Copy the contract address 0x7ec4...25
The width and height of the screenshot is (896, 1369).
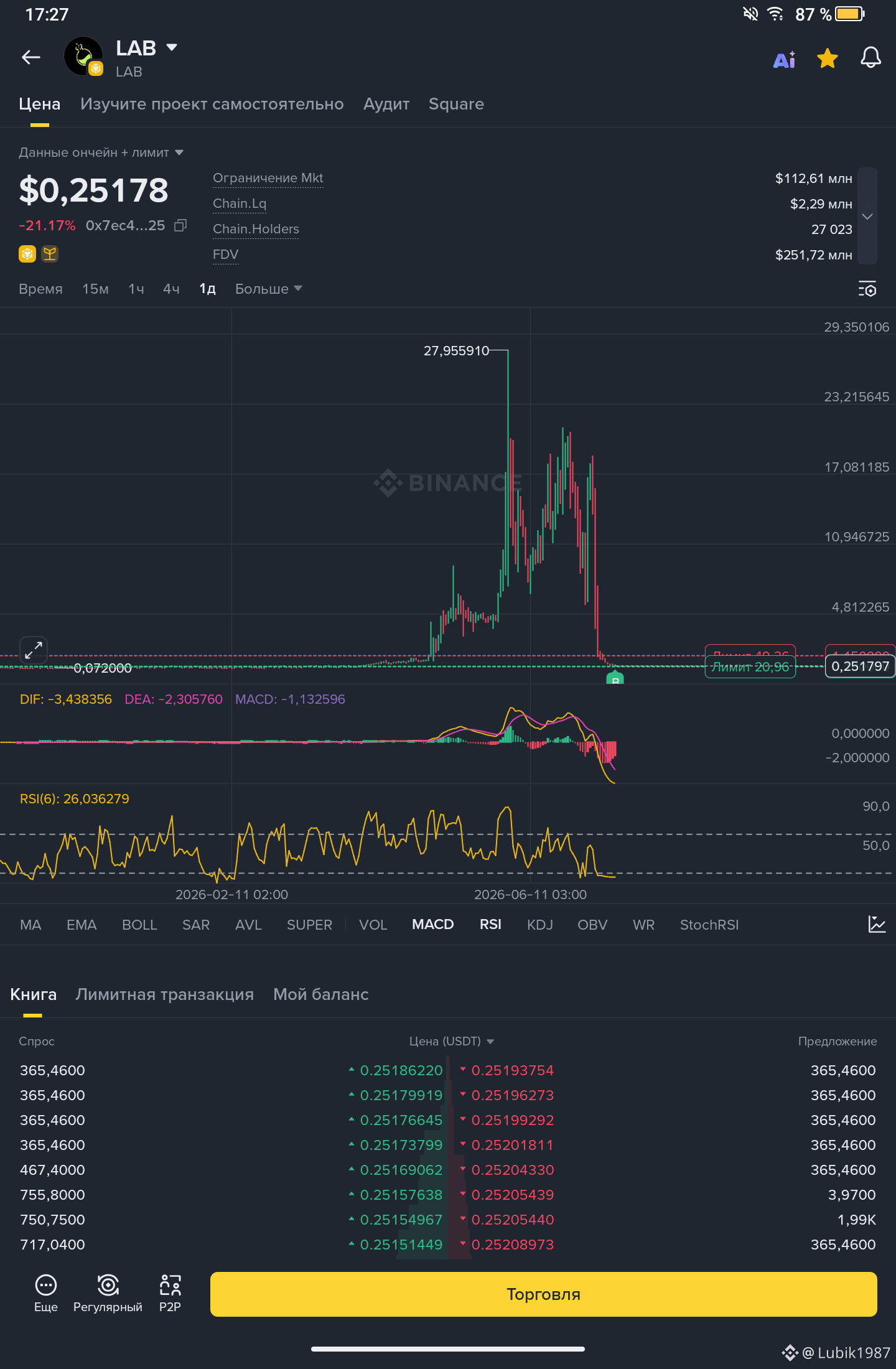click(x=180, y=225)
